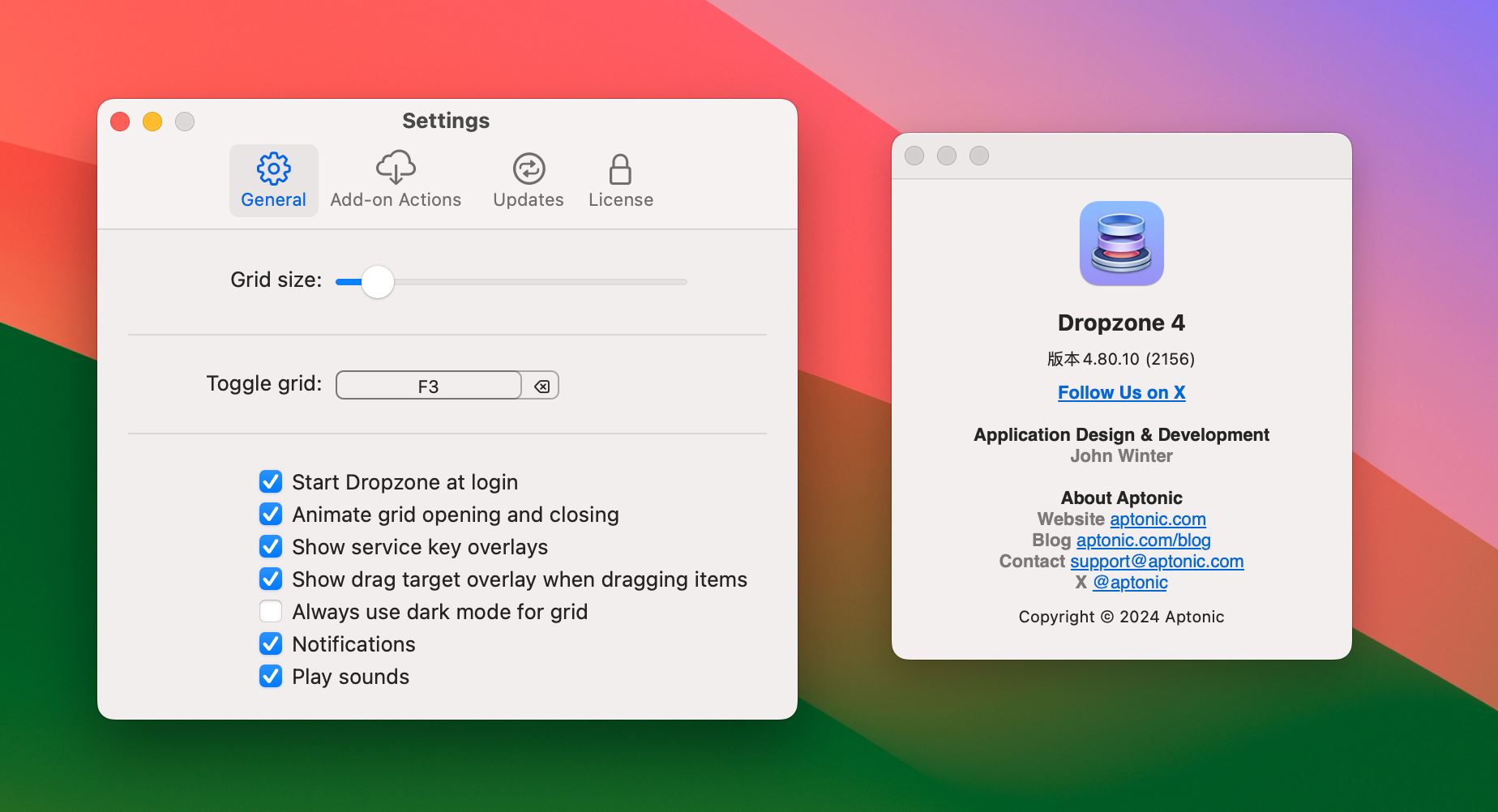Disable the Notifications checkbox
Viewport: 1498px width, 812px height.
[271, 643]
